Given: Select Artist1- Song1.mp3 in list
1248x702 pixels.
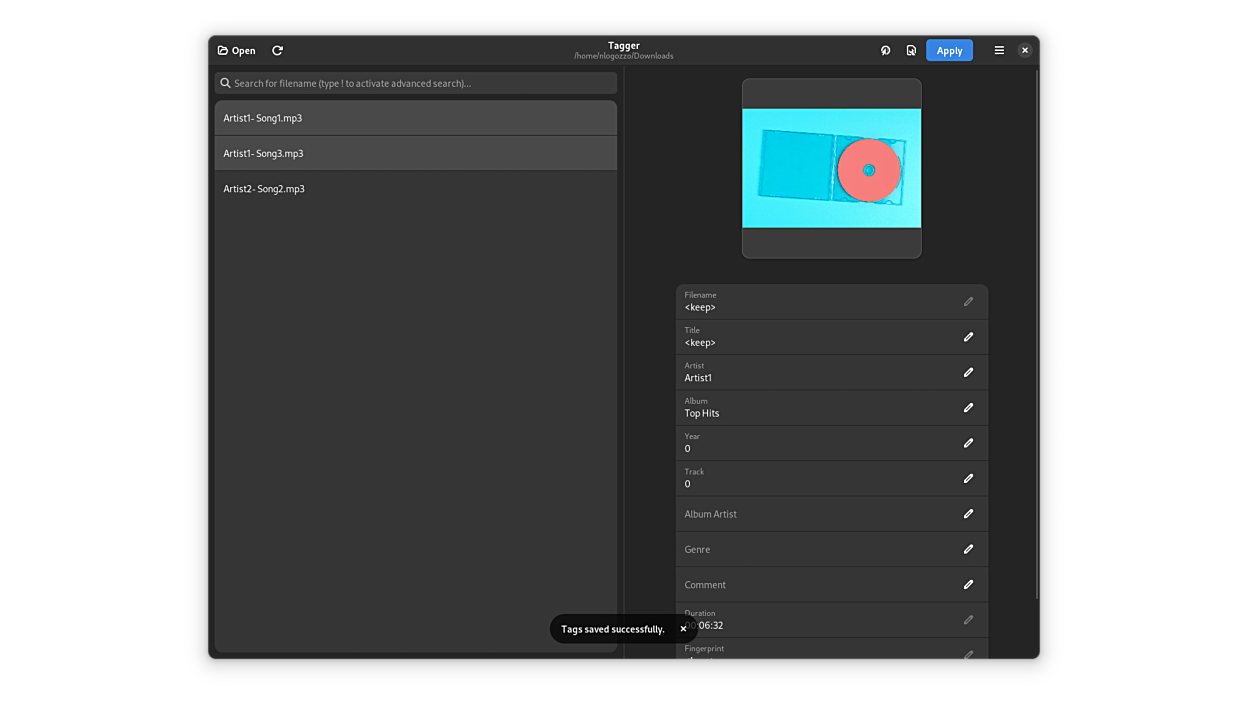Looking at the screenshot, I should [x=416, y=118].
